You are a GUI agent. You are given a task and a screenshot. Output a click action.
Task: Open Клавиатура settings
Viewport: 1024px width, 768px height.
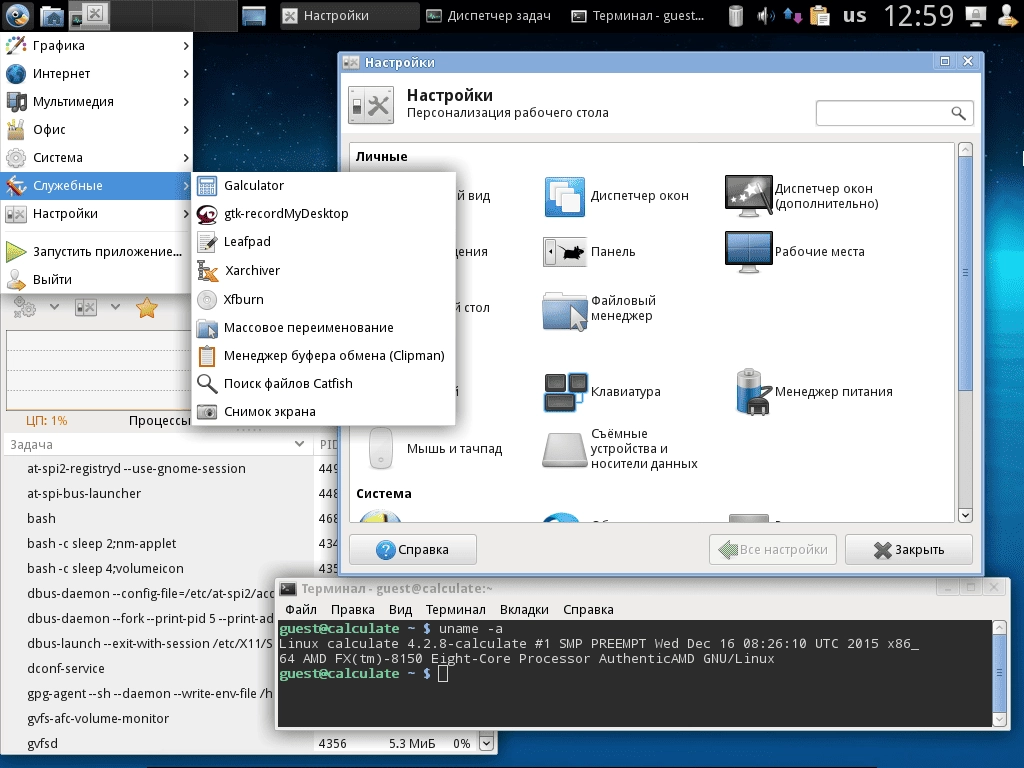602,392
